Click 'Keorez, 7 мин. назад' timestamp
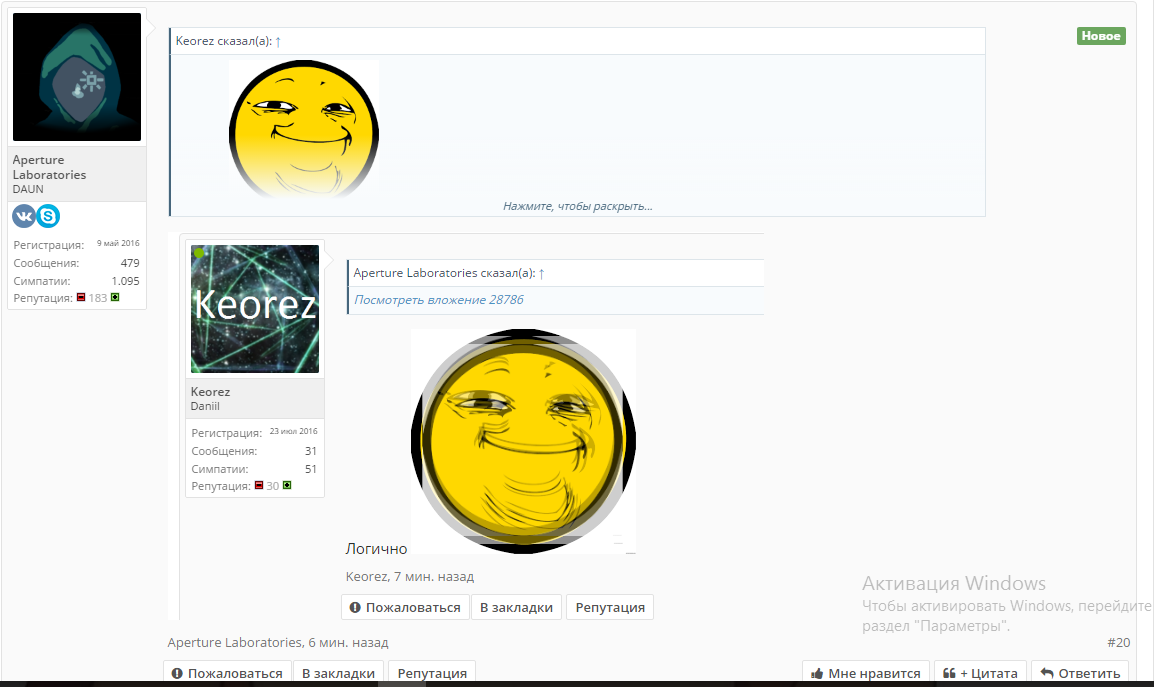1154x687 pixels. click(x=410, y=577)
